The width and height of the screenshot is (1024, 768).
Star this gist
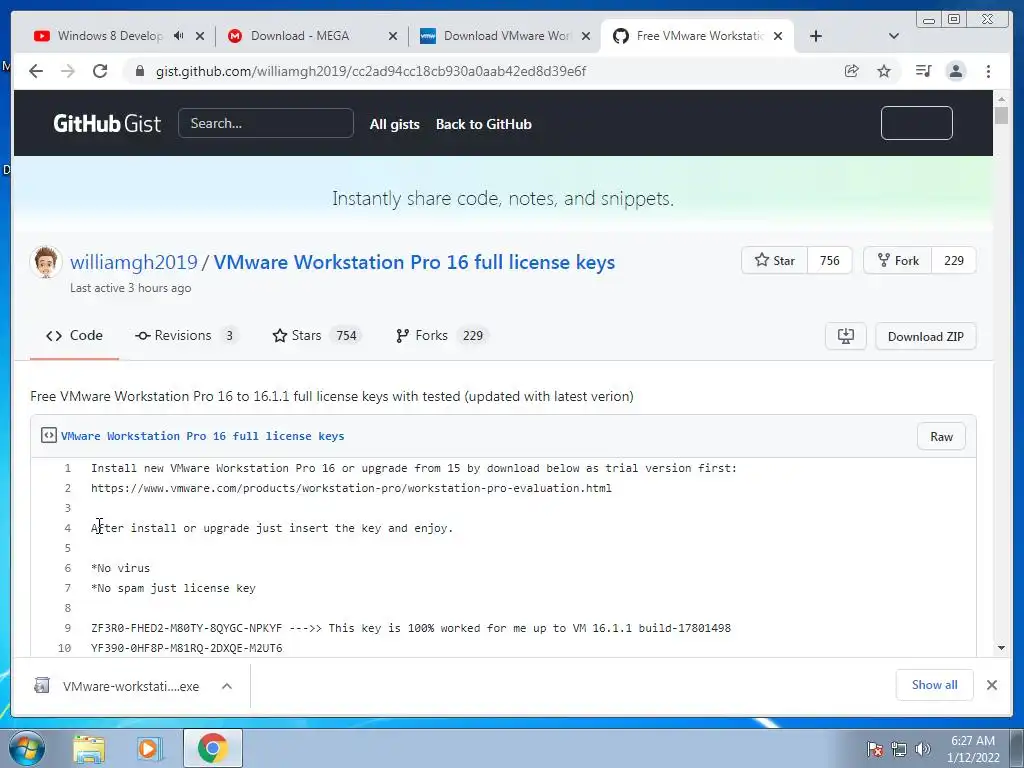coord(775,261)
